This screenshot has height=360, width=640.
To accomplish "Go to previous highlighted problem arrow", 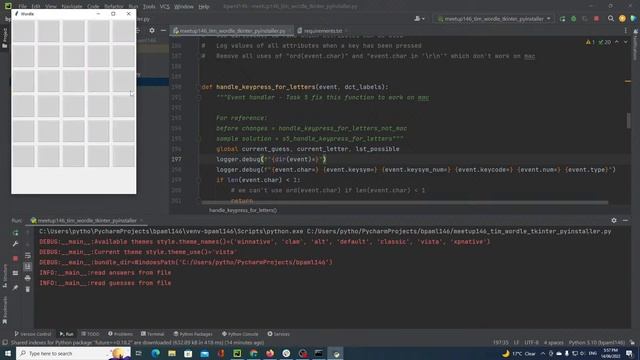I will pos(617,42).
